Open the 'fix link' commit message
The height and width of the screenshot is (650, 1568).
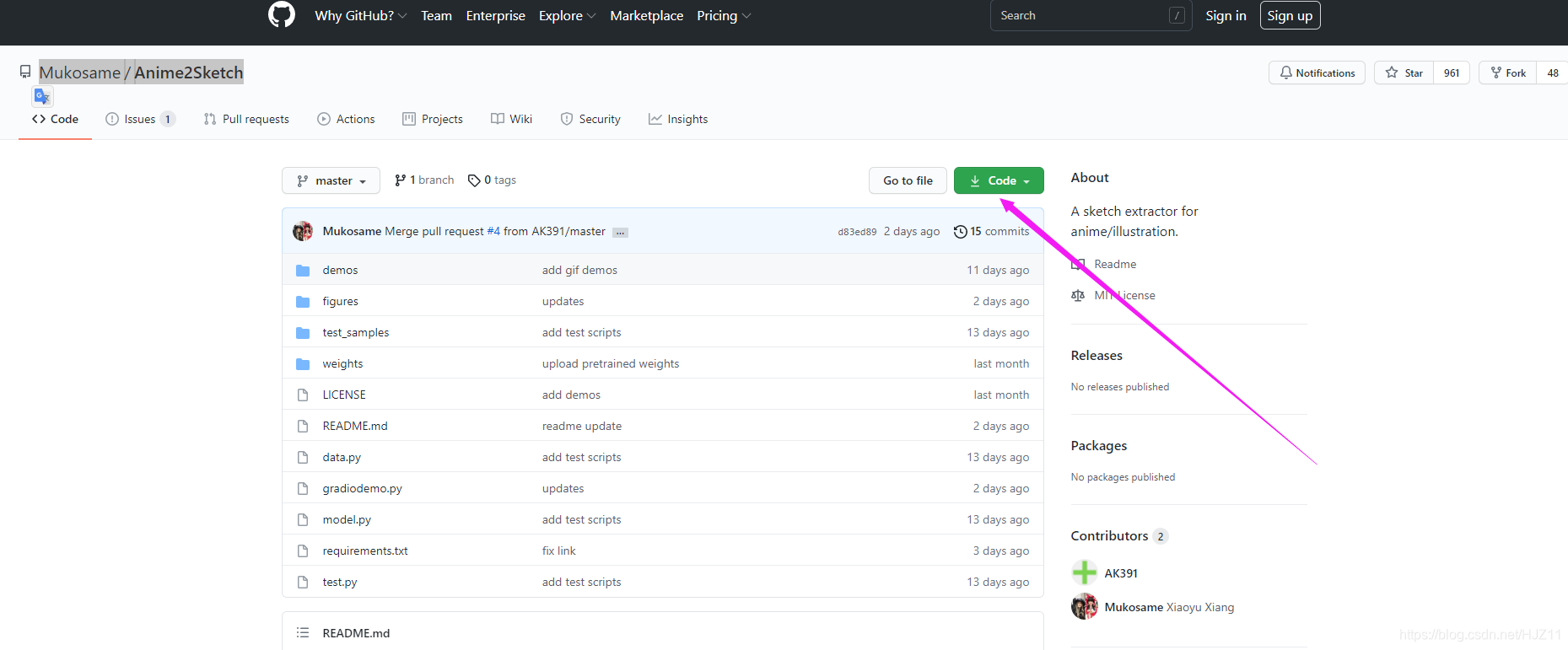point(559,551)
